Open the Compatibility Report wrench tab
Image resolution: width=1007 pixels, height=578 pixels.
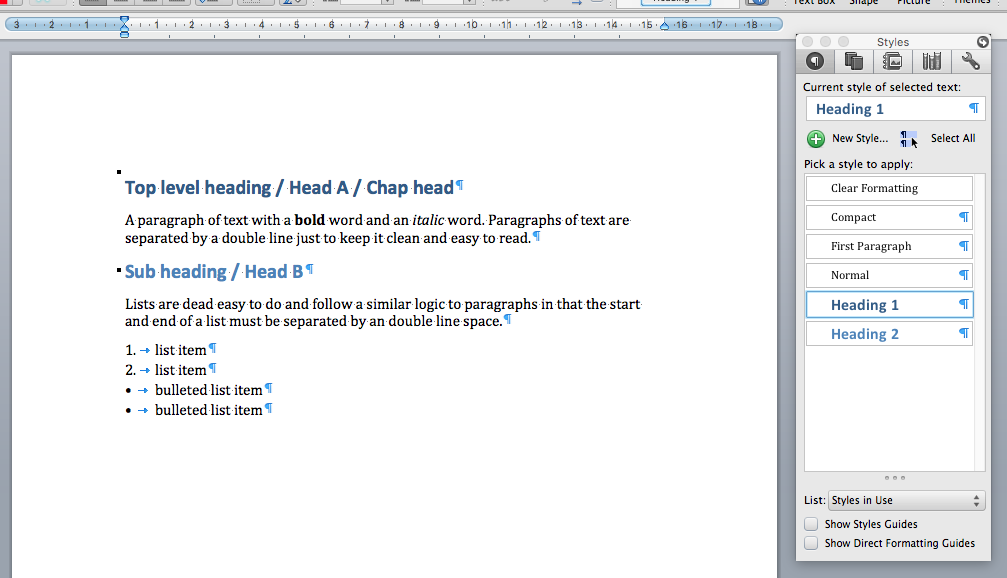[970, 61]
